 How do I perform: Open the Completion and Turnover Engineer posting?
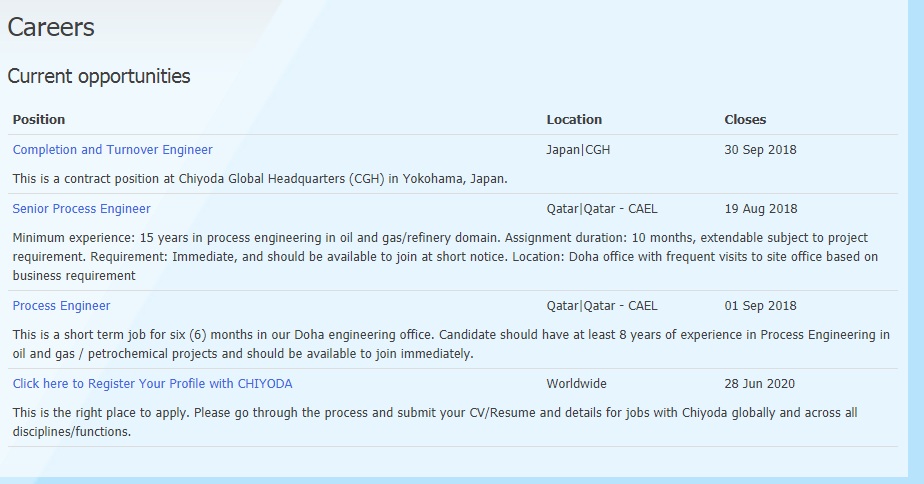(x=113, y=150)
